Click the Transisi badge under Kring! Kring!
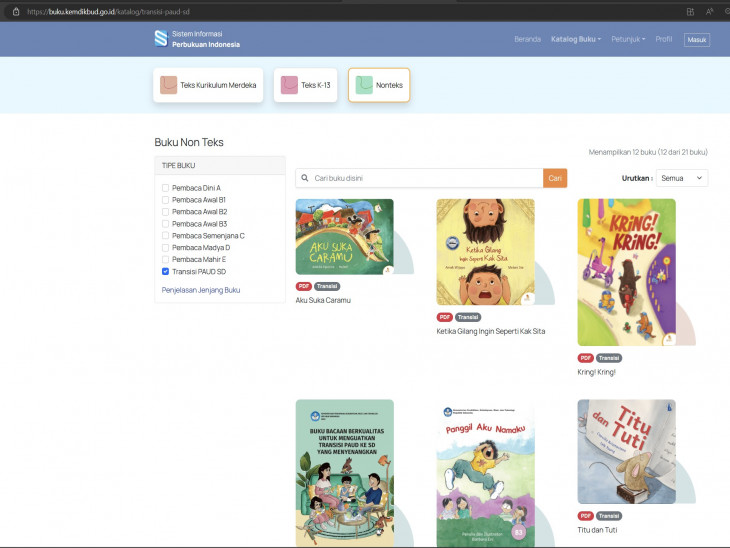This screenshot has height=548, width=730. pos(609,358)
